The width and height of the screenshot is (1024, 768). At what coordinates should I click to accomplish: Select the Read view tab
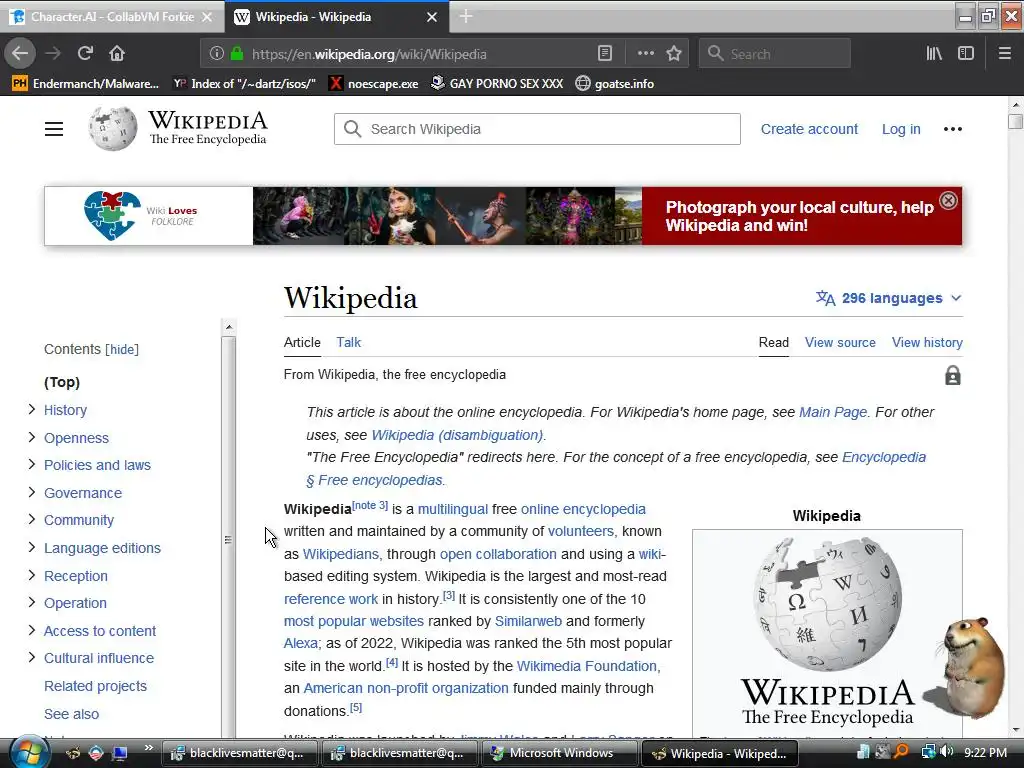[x=774, y=342]
